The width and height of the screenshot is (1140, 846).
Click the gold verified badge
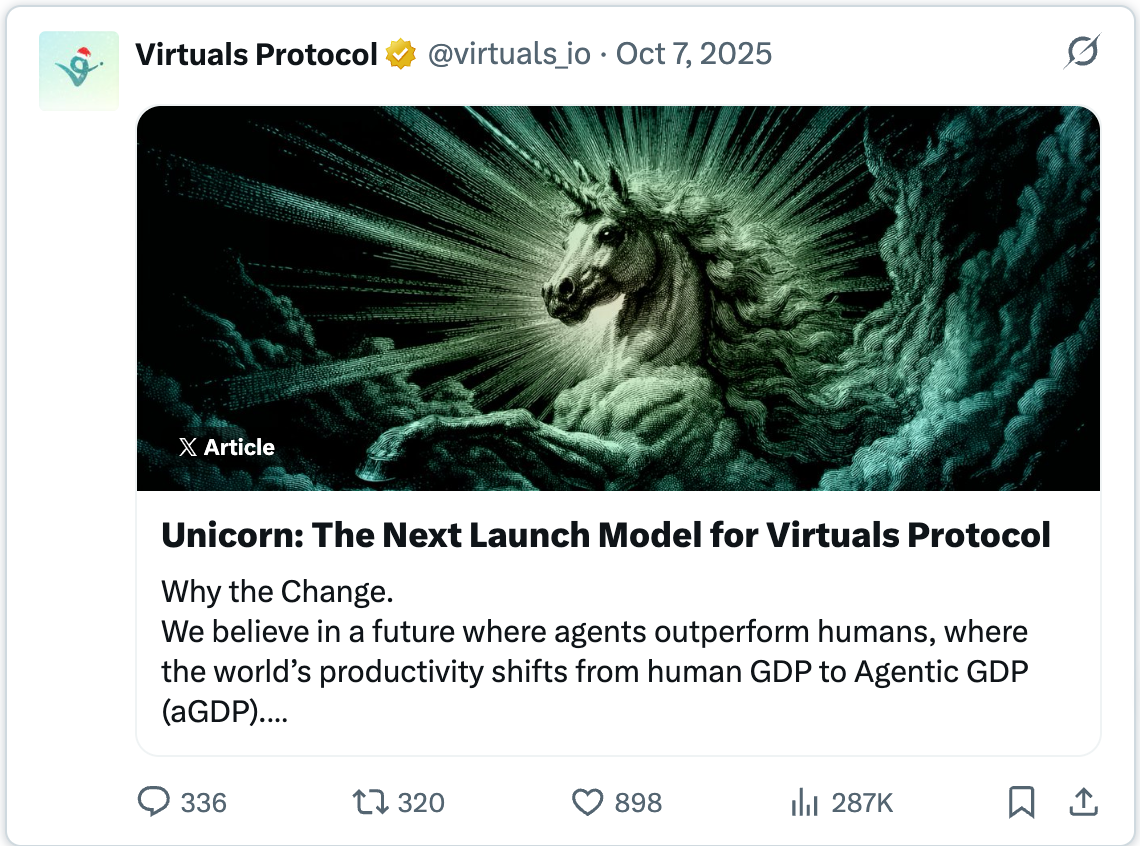tap(398, 54)
